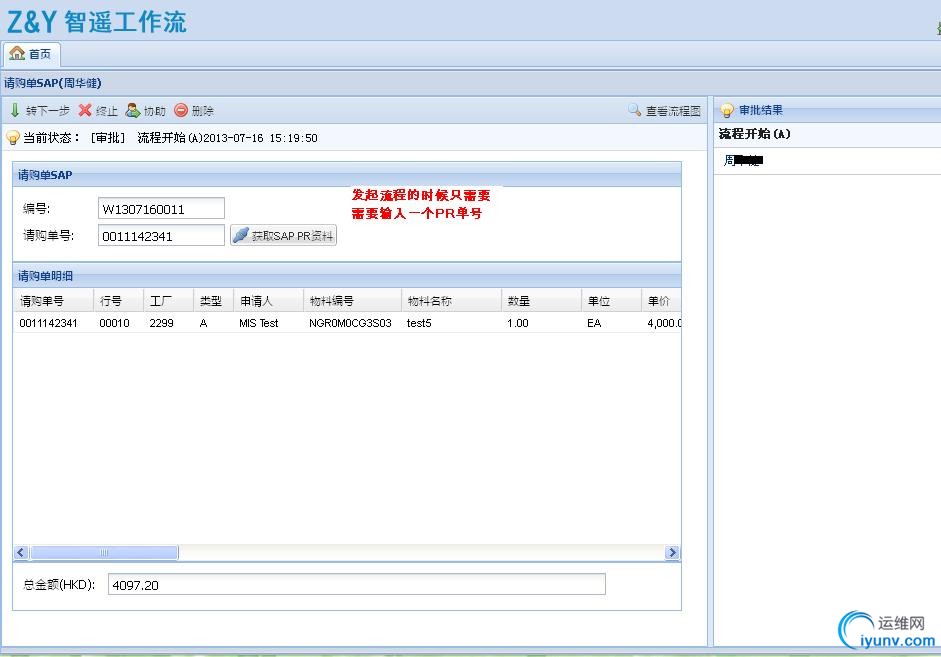Select quantity cell 1.00

click(517, 323)
